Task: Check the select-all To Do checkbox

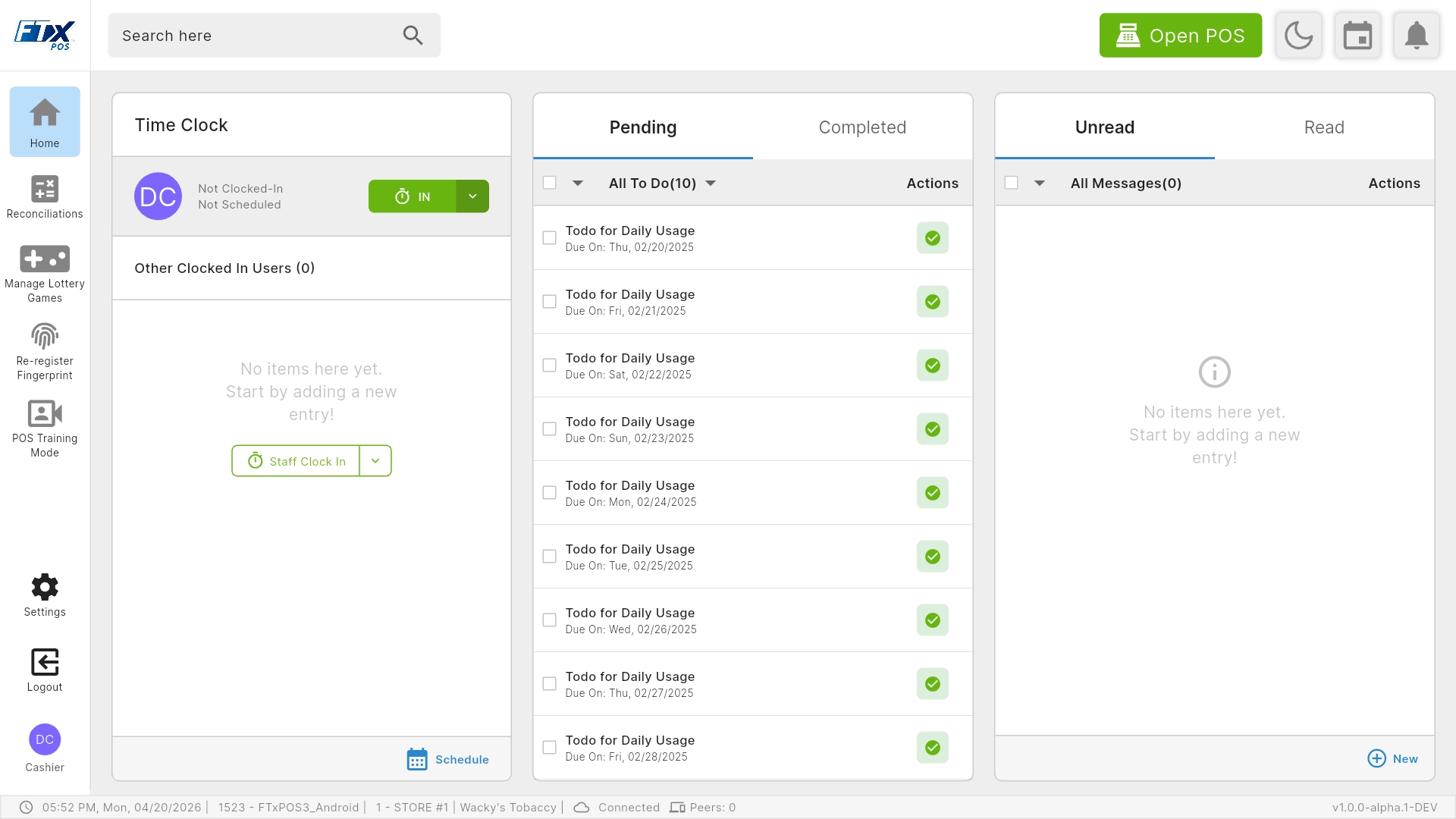Action: pyautogui.click(x=550, y=183)
